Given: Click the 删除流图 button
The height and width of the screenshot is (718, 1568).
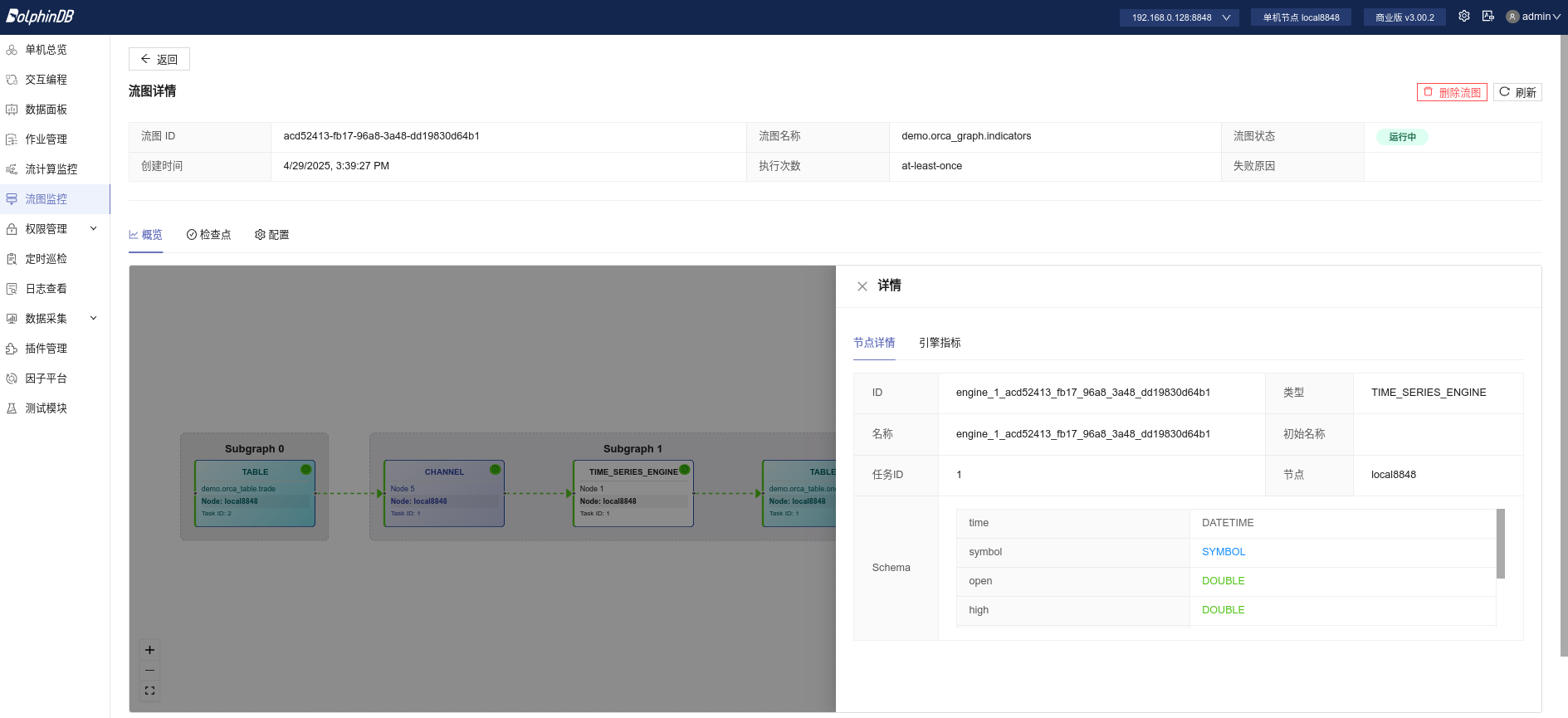Looking at the screenshot, I should pyautogui.click(x=1452, y=92).
